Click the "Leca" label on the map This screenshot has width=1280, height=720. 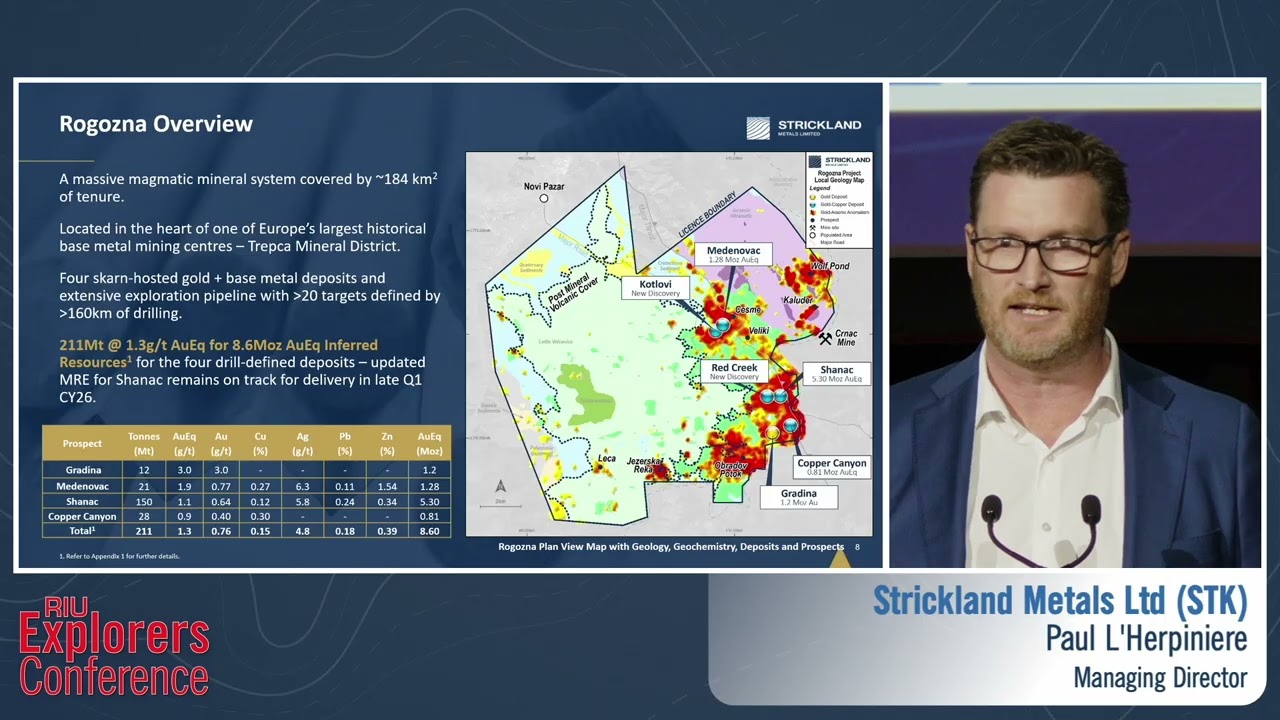[606, 459]
